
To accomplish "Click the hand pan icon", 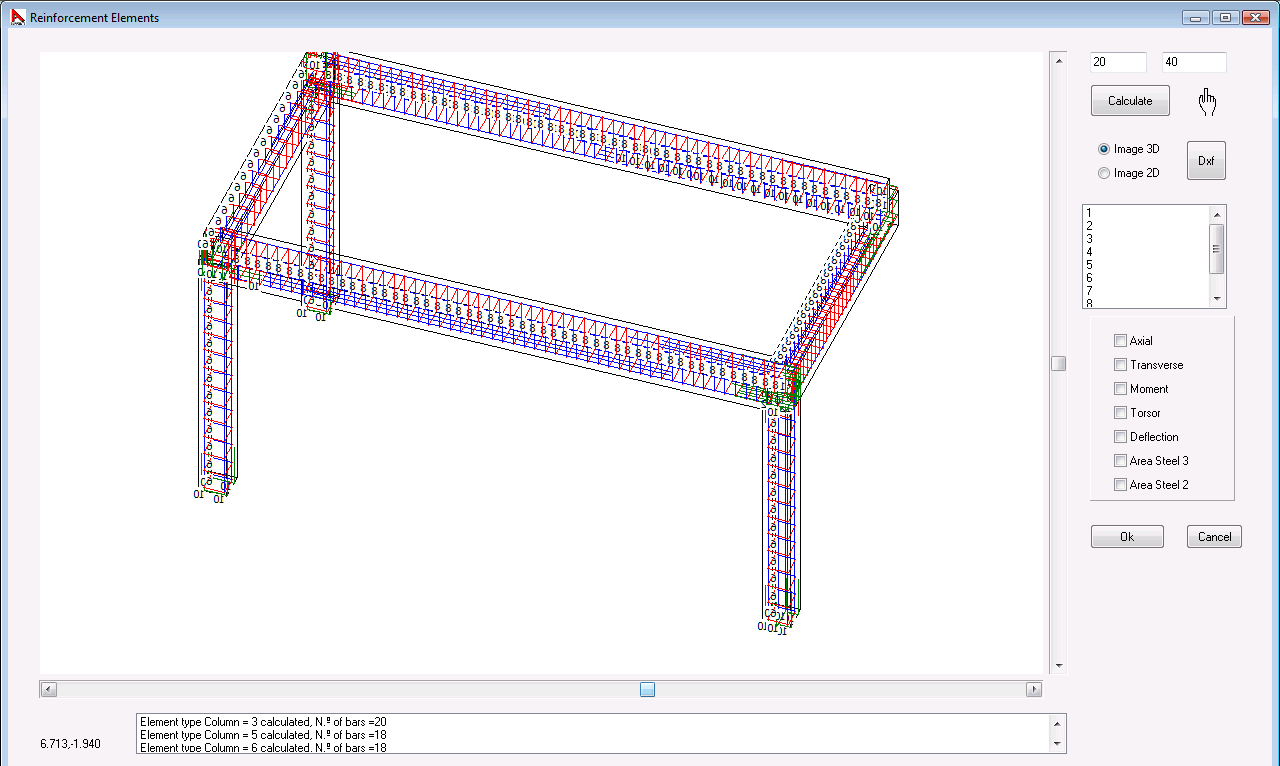I will [x=1208, y=102].
